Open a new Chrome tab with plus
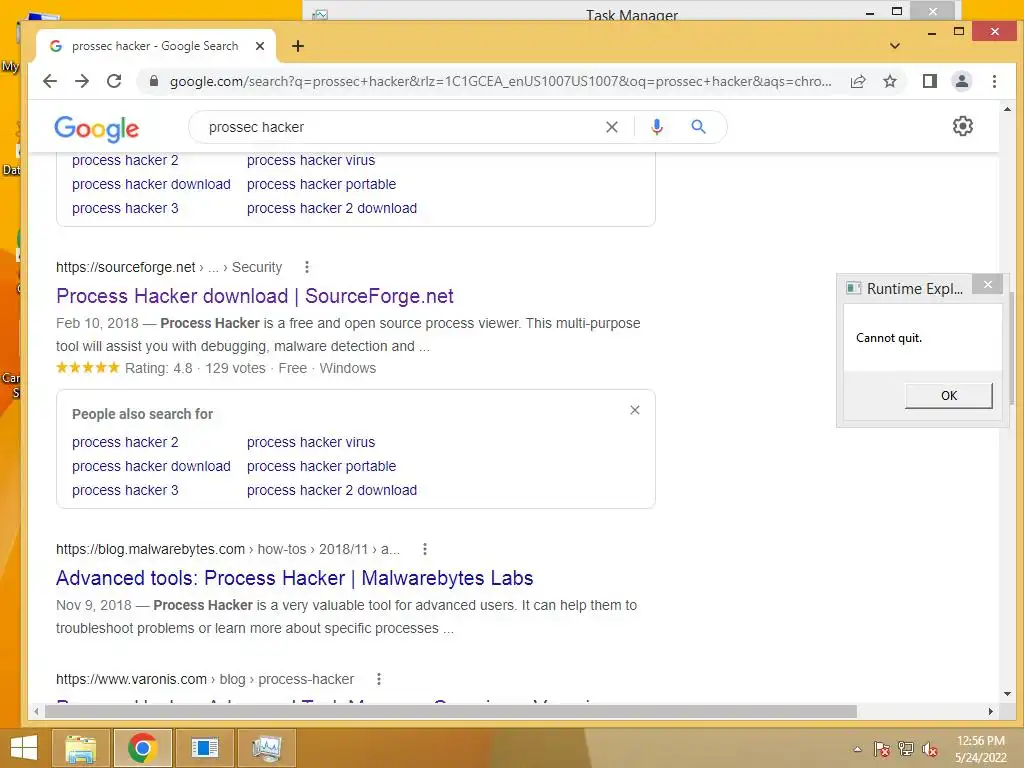Screen dimensions: 1024x768 point(298,46)
